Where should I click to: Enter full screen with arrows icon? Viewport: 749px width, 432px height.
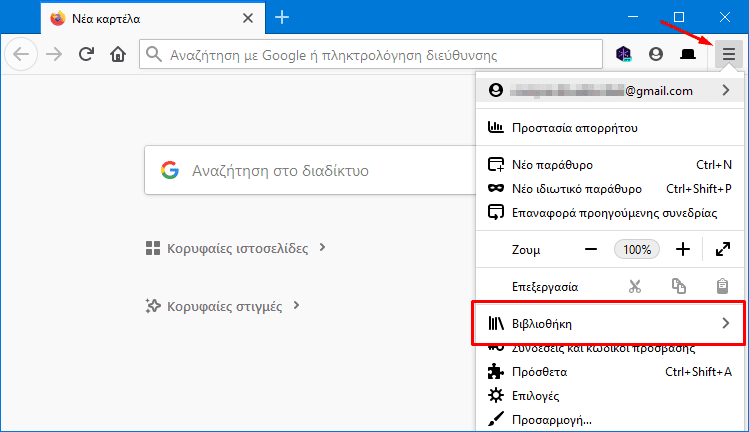(723, 249)
